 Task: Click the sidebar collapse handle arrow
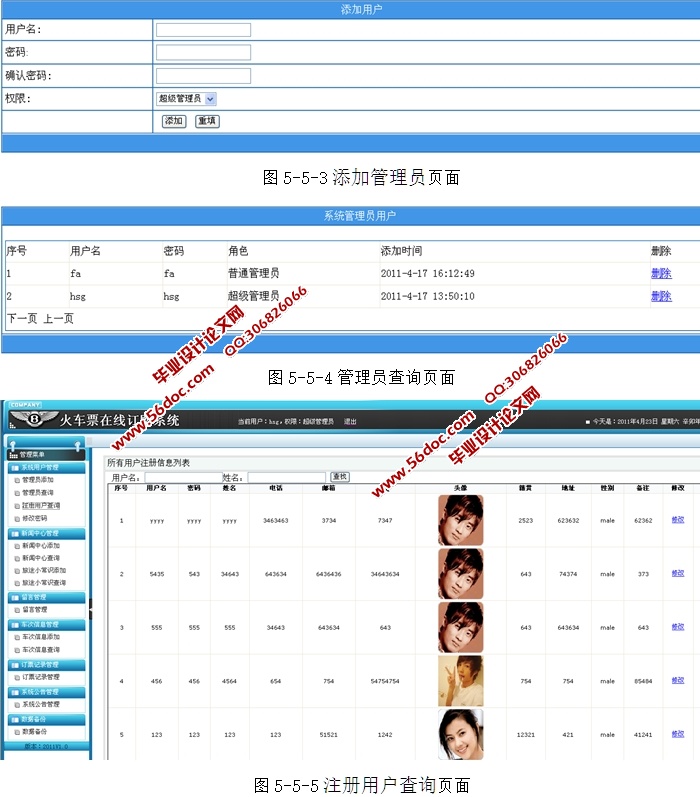coord(90,608)
